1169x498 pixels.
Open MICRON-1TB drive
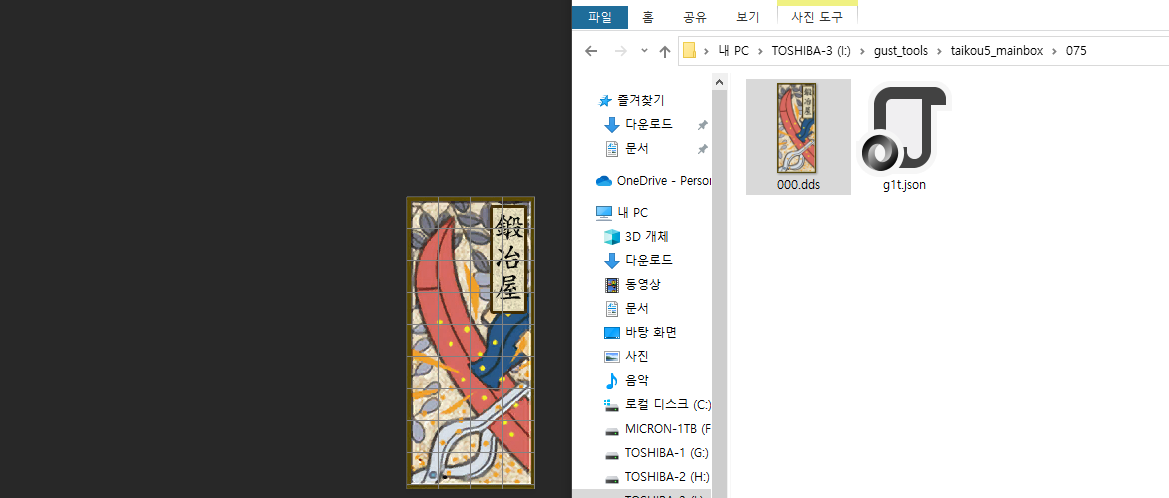coord(668,429)
